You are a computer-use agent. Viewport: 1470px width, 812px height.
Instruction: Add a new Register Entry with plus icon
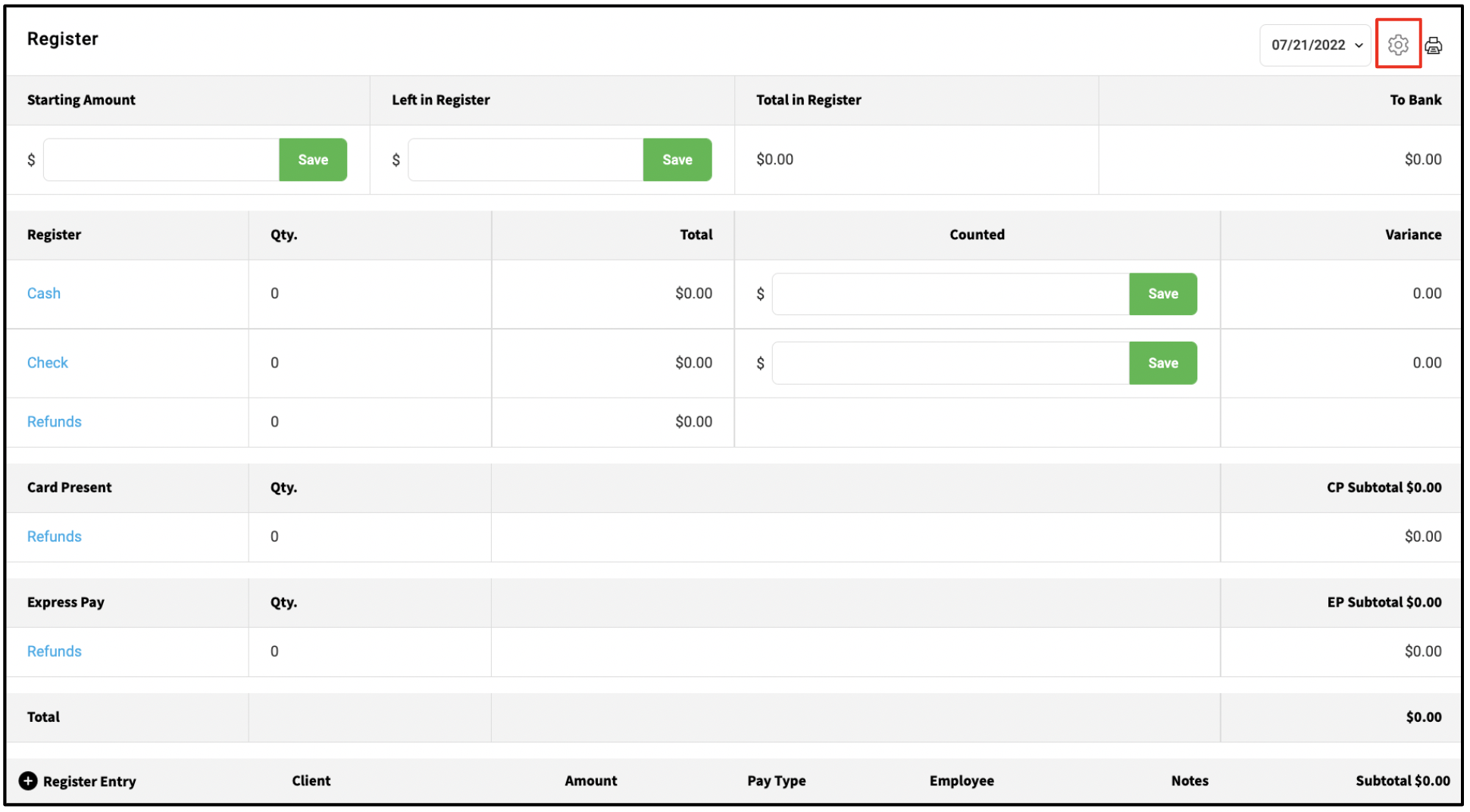point(28,781)
